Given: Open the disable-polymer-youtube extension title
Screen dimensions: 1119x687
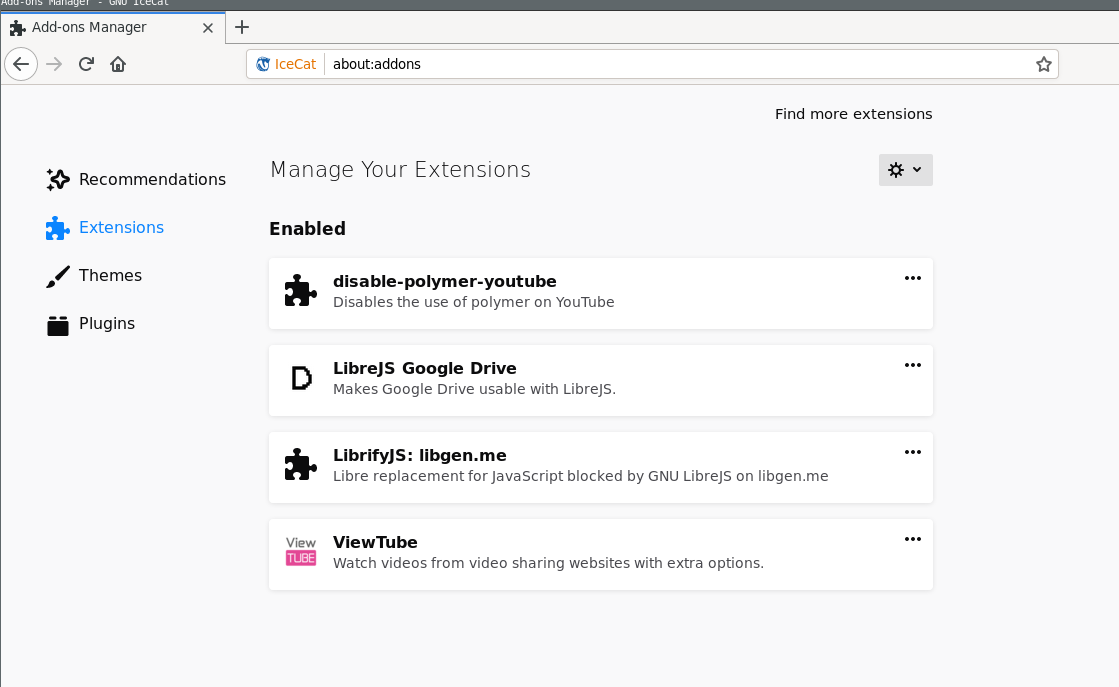Looking at the screenshot, I should [x=445, y=282].
